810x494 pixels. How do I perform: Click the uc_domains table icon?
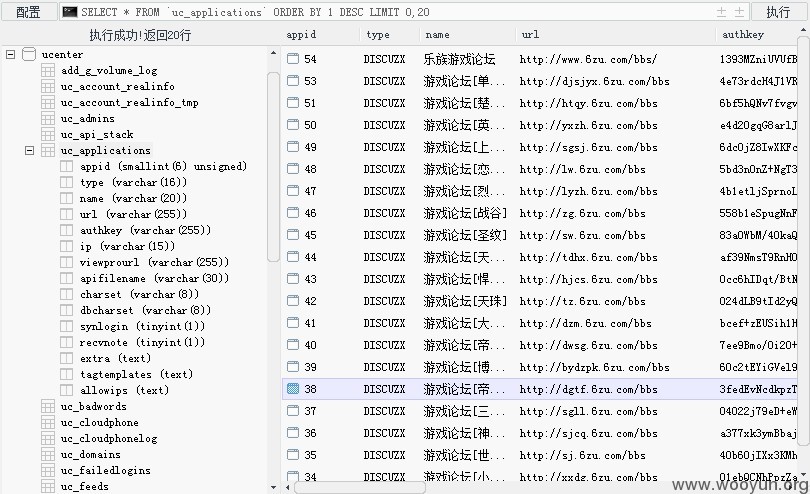[x=48, y=454]
